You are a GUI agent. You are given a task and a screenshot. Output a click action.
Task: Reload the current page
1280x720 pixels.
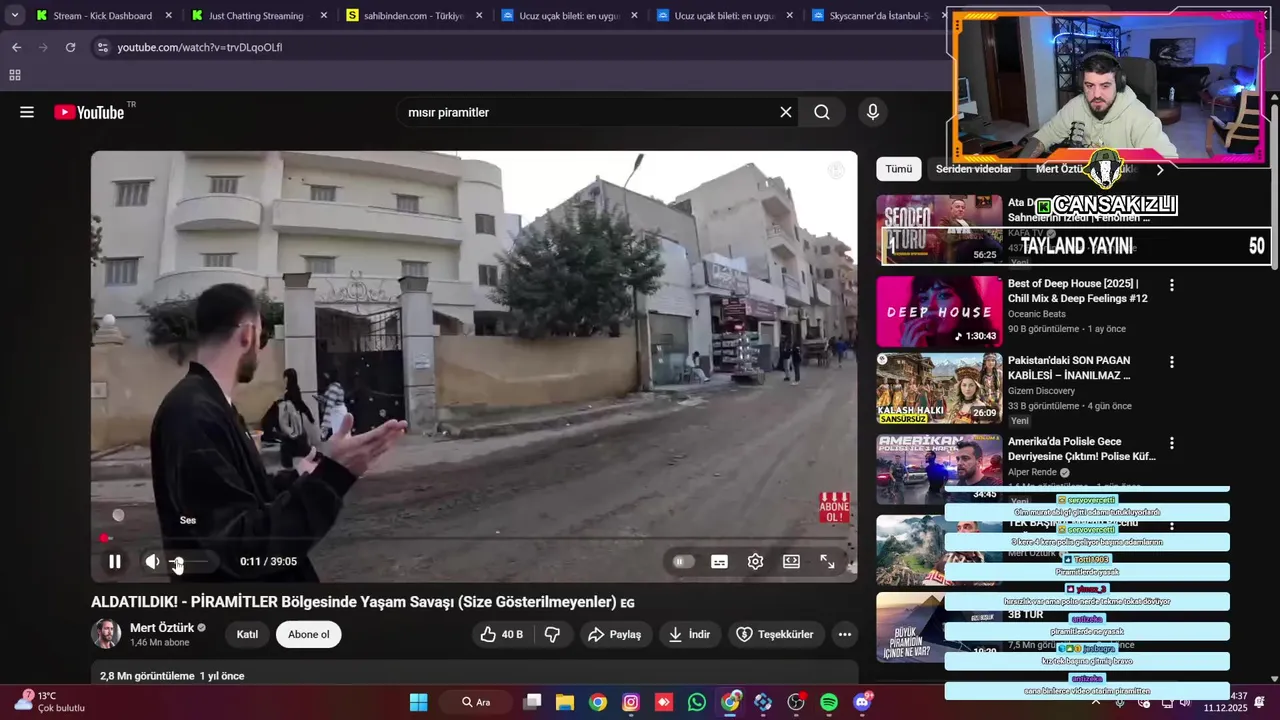pos(70,47)
